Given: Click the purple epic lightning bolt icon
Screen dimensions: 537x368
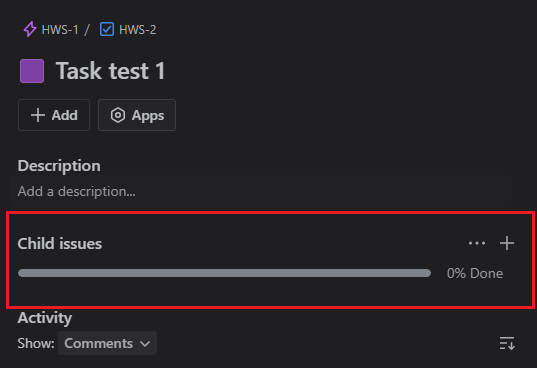Looking at the screenshot, I should coord(29,29).
